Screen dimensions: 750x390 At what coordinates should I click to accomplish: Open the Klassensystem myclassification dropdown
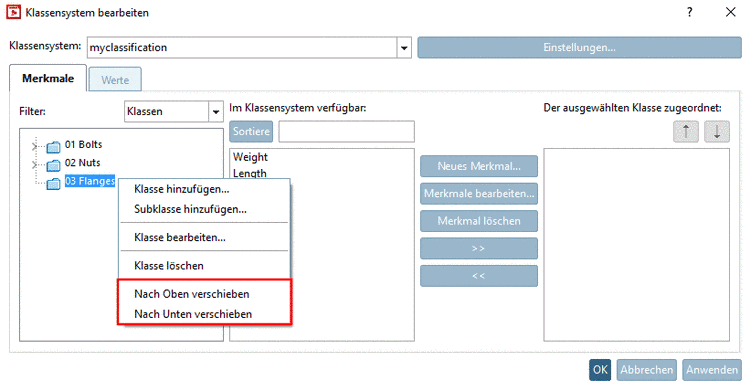coord(404,48)
